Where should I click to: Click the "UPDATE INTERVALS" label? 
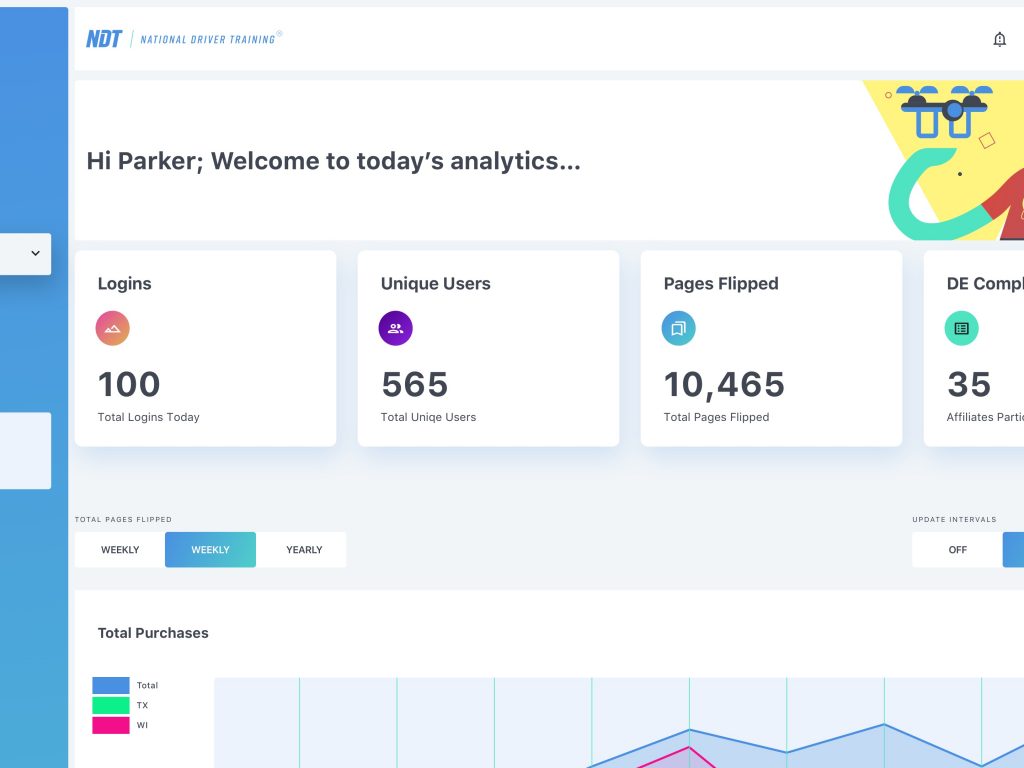pyautogui.click(x=954, y=520)
